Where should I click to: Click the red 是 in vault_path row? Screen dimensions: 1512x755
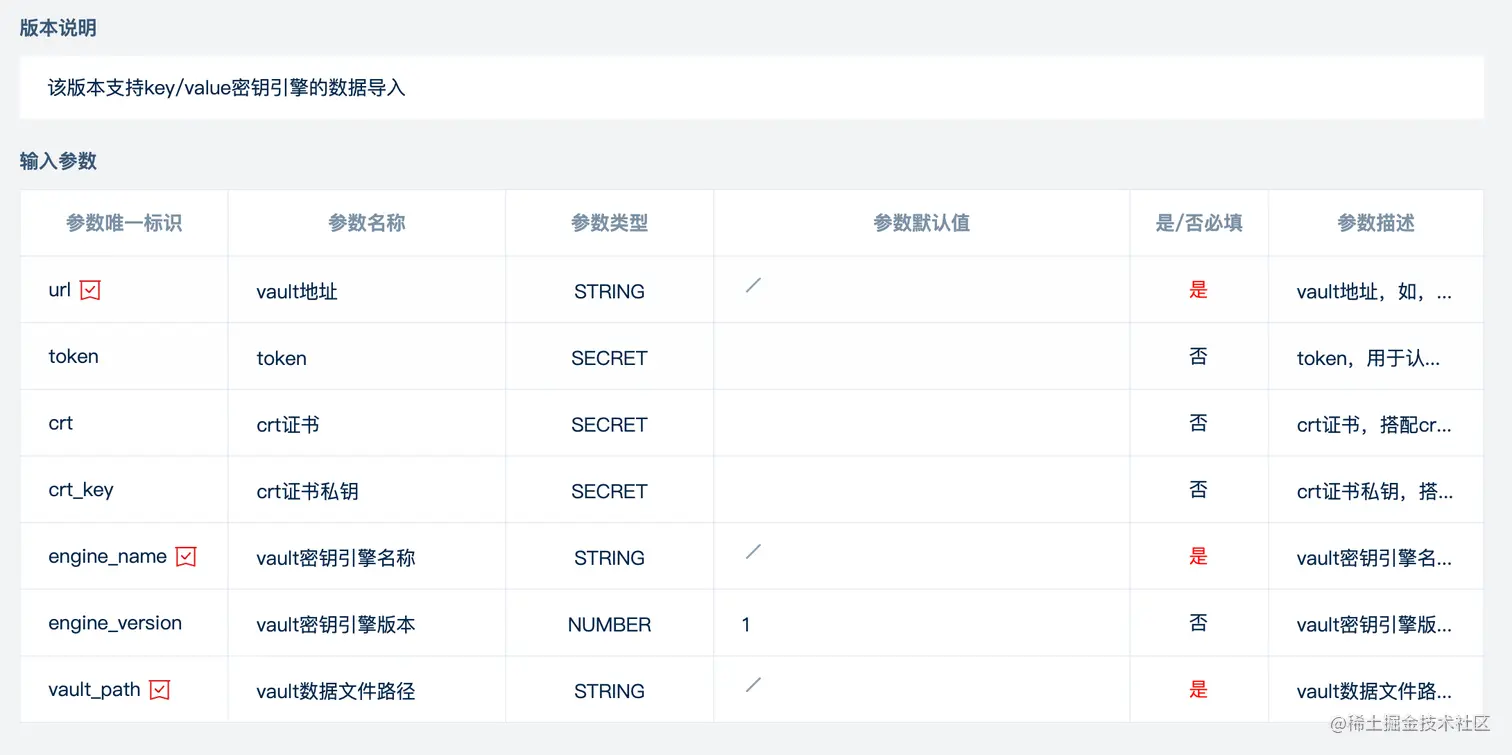pyautogui.click(x=1198, y=690)
